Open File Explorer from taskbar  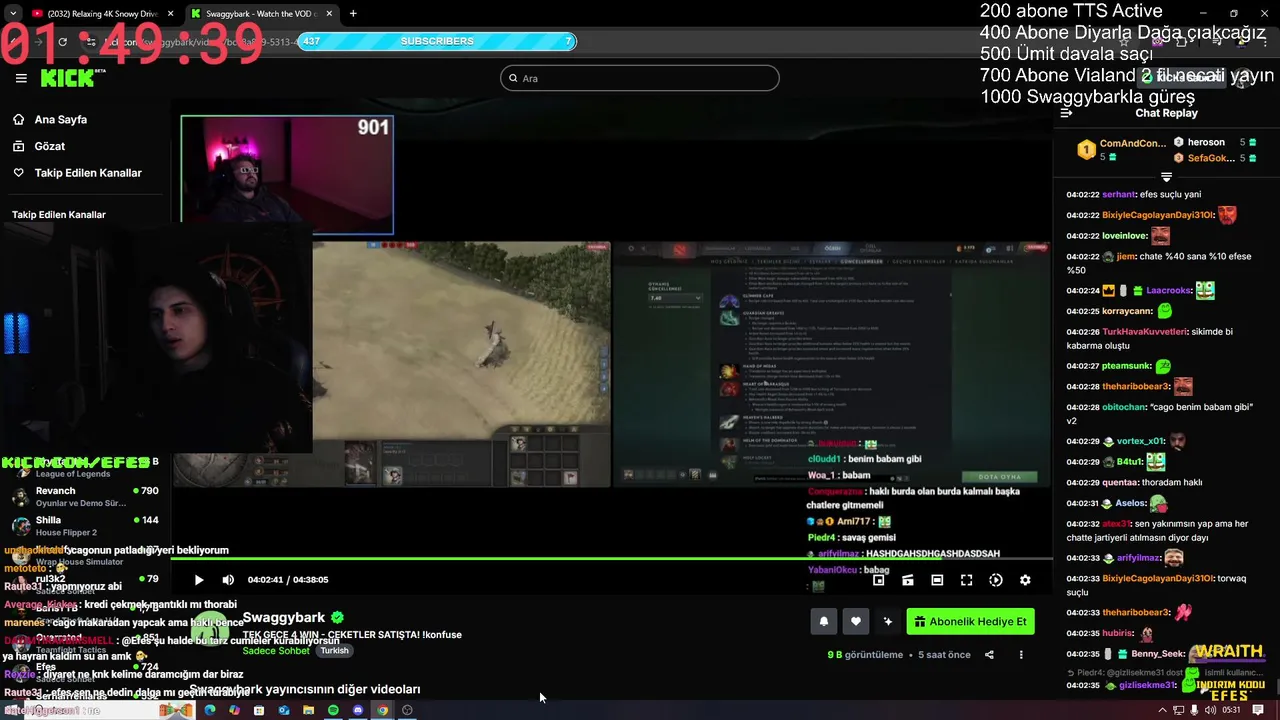tap(308, 710)
